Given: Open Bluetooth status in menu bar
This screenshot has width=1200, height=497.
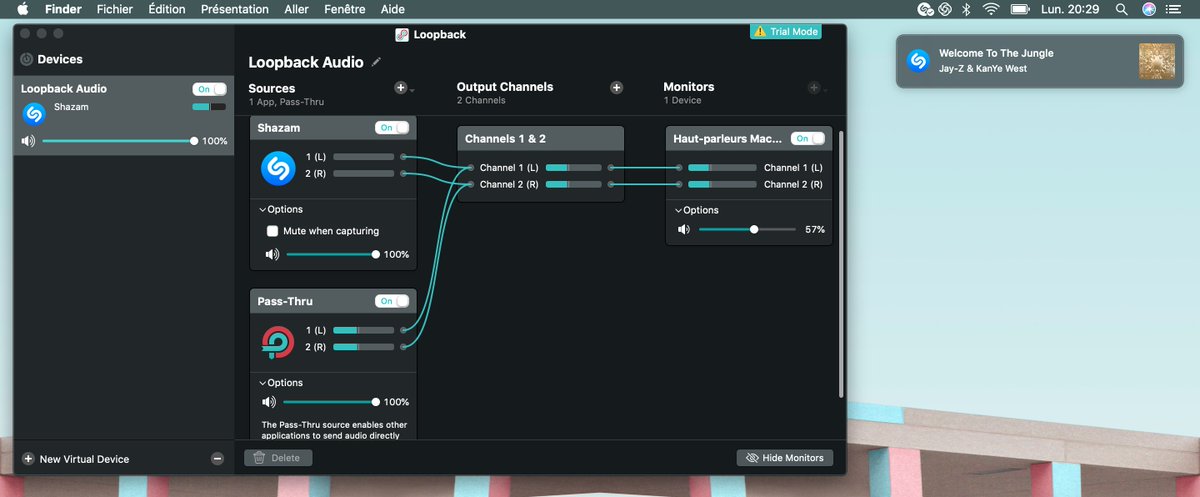Looking at the screenshot, I should tap(966, 9).
